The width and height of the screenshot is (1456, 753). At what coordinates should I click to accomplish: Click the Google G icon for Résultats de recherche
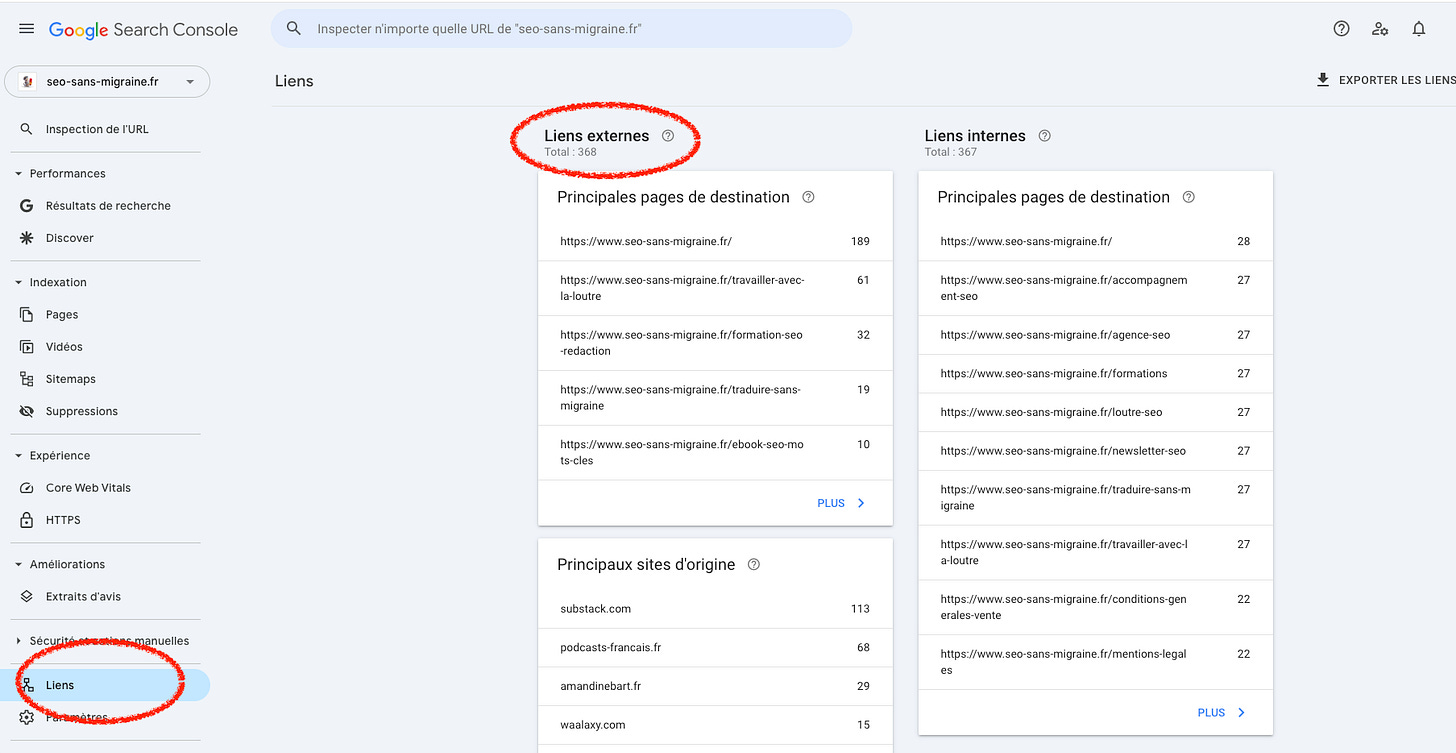(x=27, y=206)
